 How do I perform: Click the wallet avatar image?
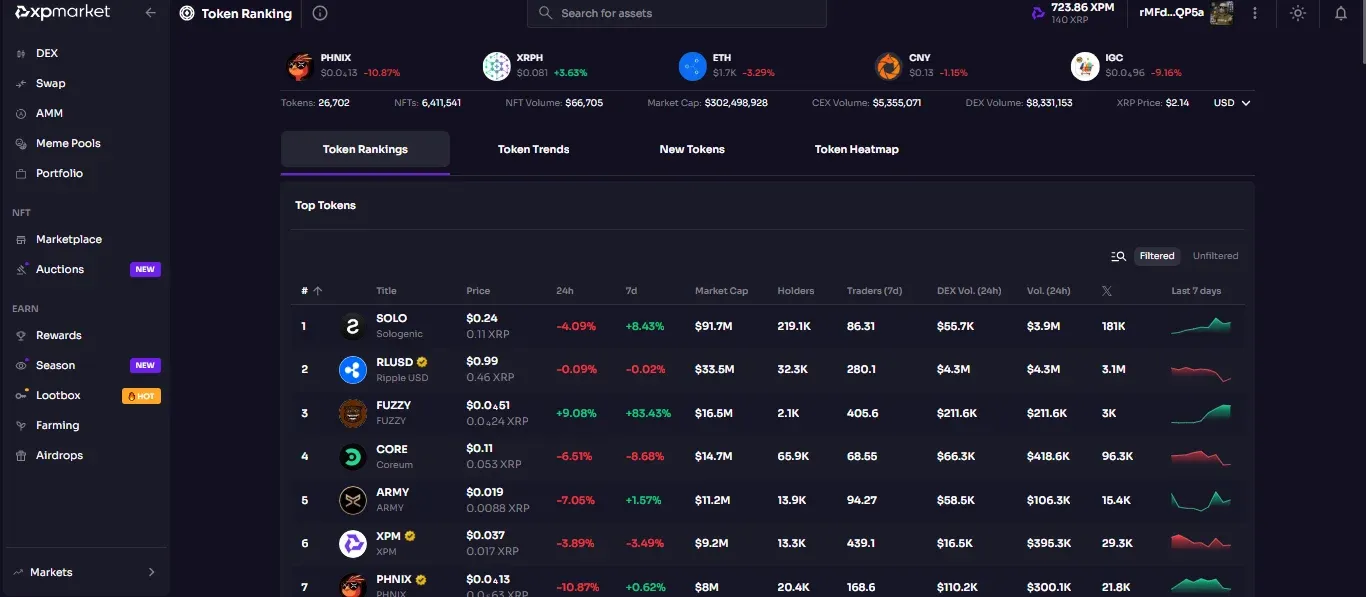click(1221, 12)
